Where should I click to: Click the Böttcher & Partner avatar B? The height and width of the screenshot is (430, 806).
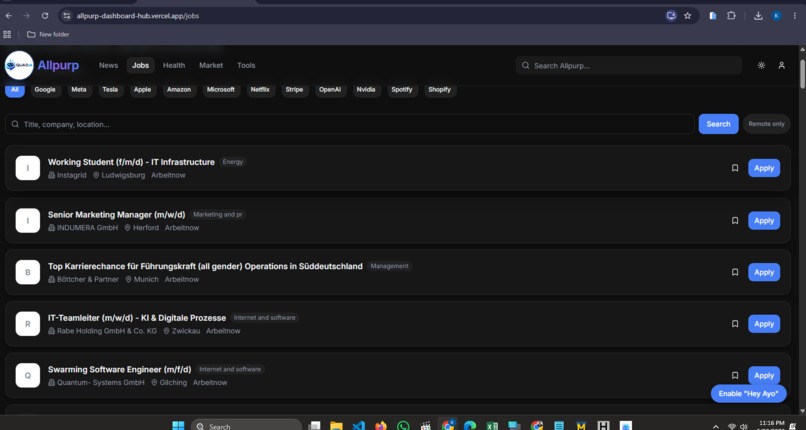pos(28,272)
